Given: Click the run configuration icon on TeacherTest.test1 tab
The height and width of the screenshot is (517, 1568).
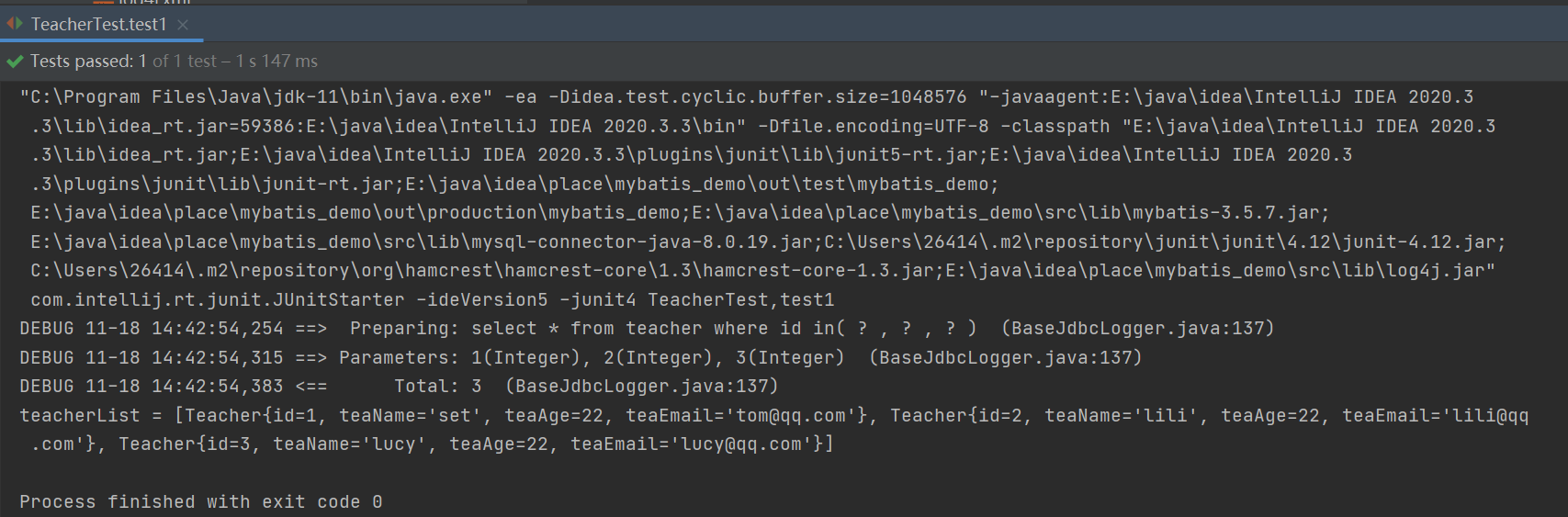Looking at the screenshot, I should click(x=15, y=24).
